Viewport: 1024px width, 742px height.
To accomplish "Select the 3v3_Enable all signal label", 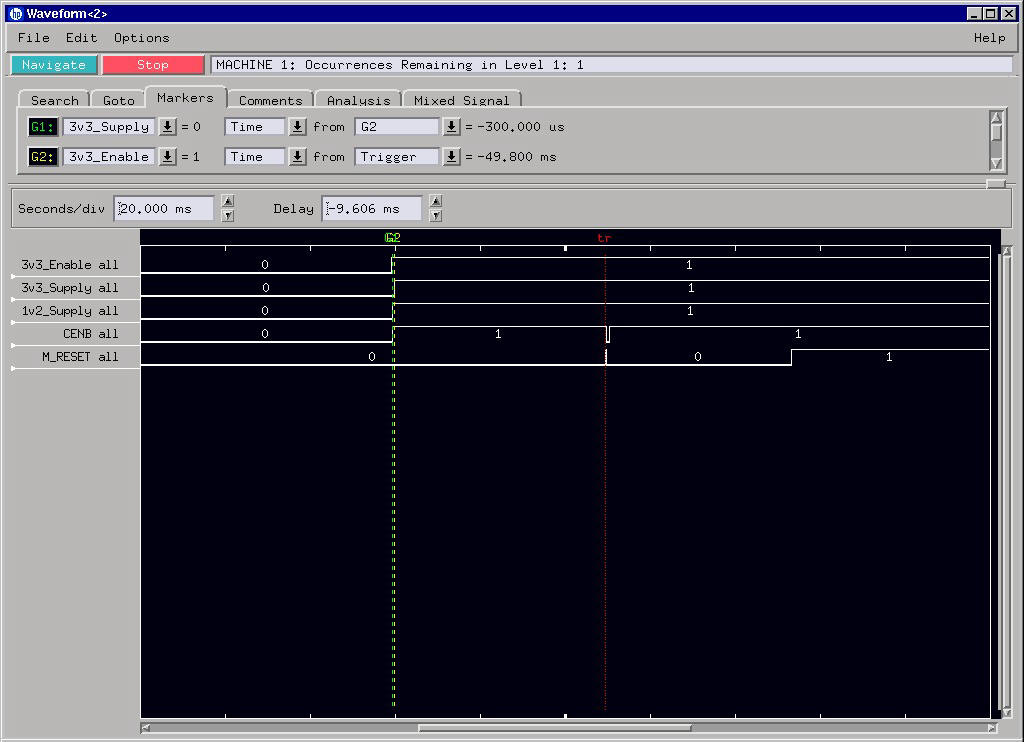I will click(x=70, y=265).
